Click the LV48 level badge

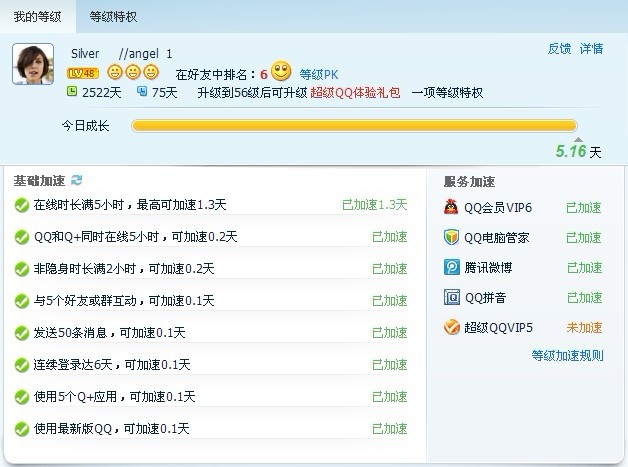pos(83,73)
